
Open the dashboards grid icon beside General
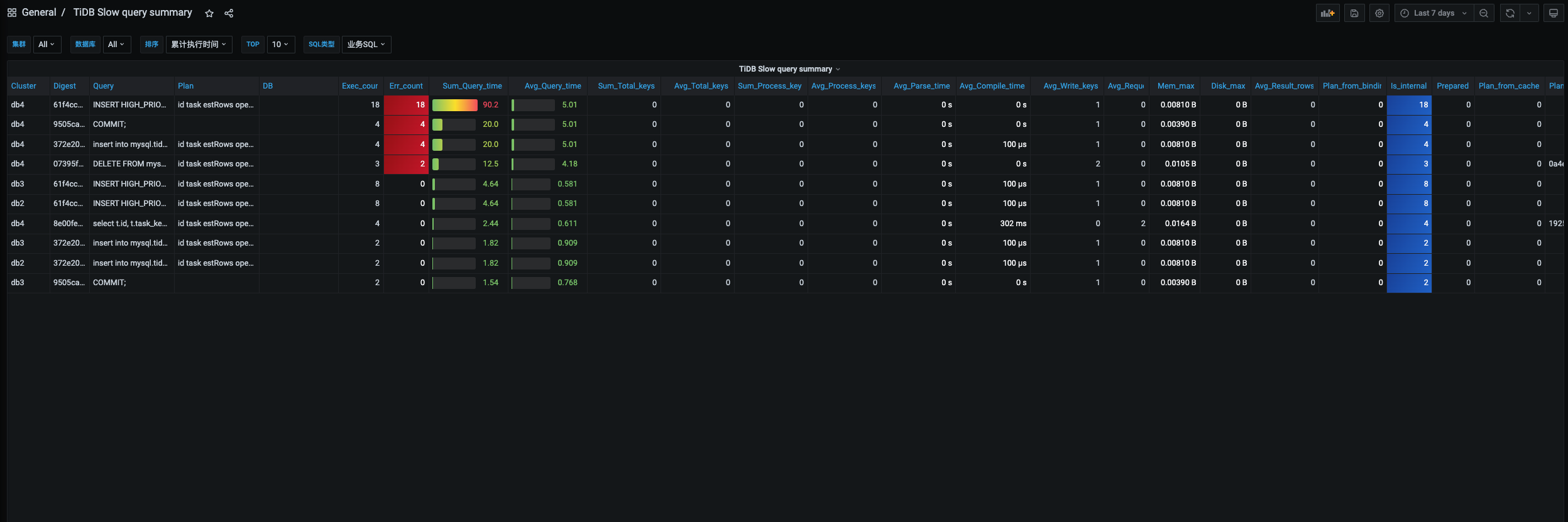[12, 13]
